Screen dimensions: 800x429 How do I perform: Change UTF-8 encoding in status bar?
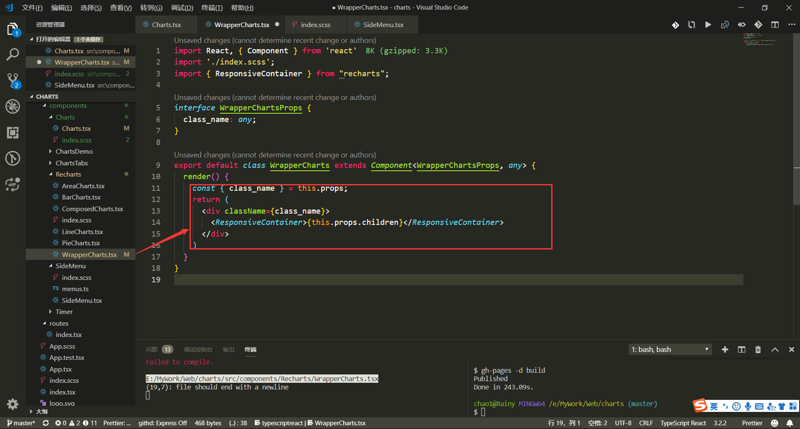[623, 423]
